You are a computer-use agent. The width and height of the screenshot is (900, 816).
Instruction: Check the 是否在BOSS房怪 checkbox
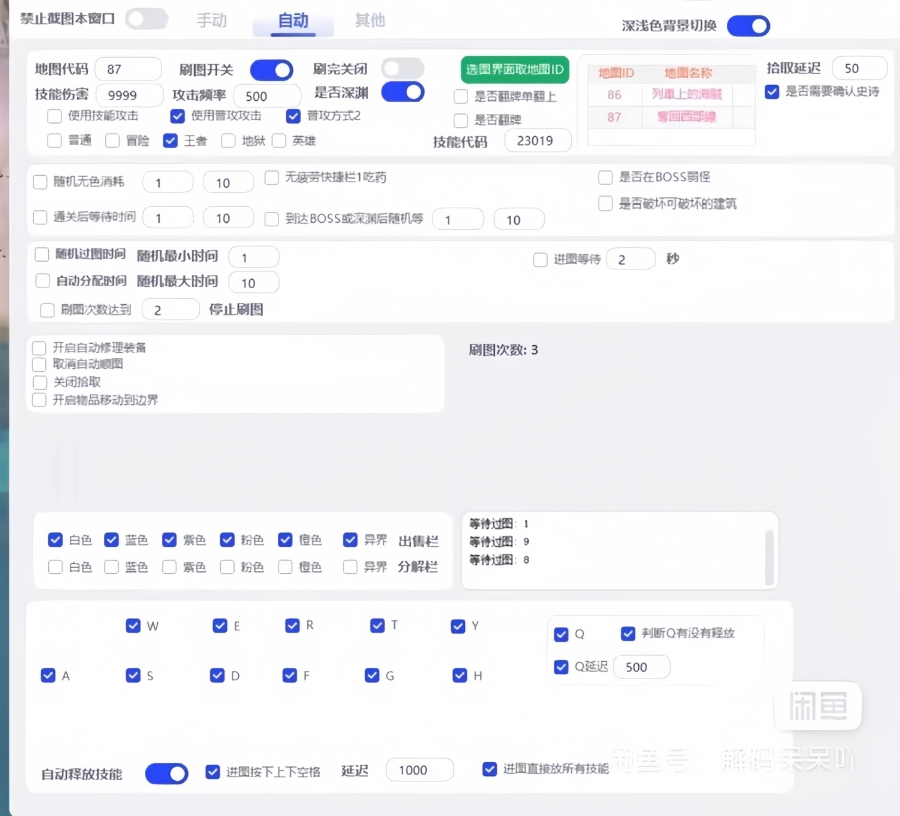pos(605,177)
